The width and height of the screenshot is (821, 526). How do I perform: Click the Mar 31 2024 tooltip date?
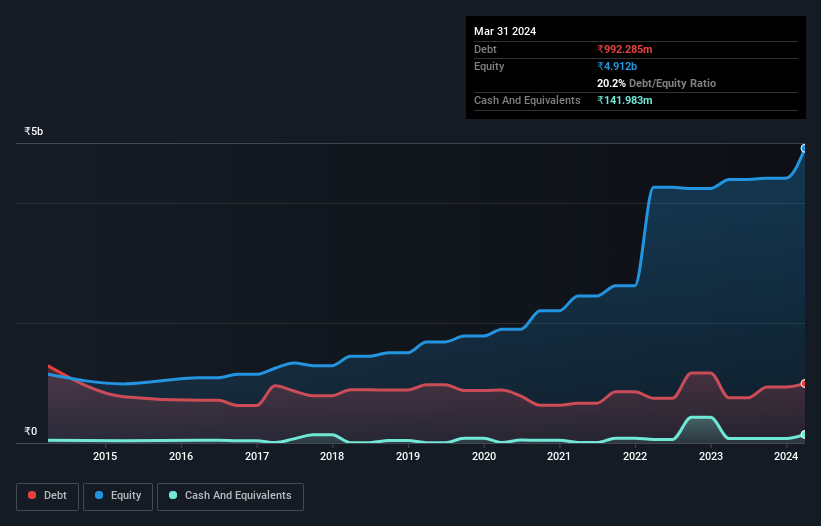point(505,31)
